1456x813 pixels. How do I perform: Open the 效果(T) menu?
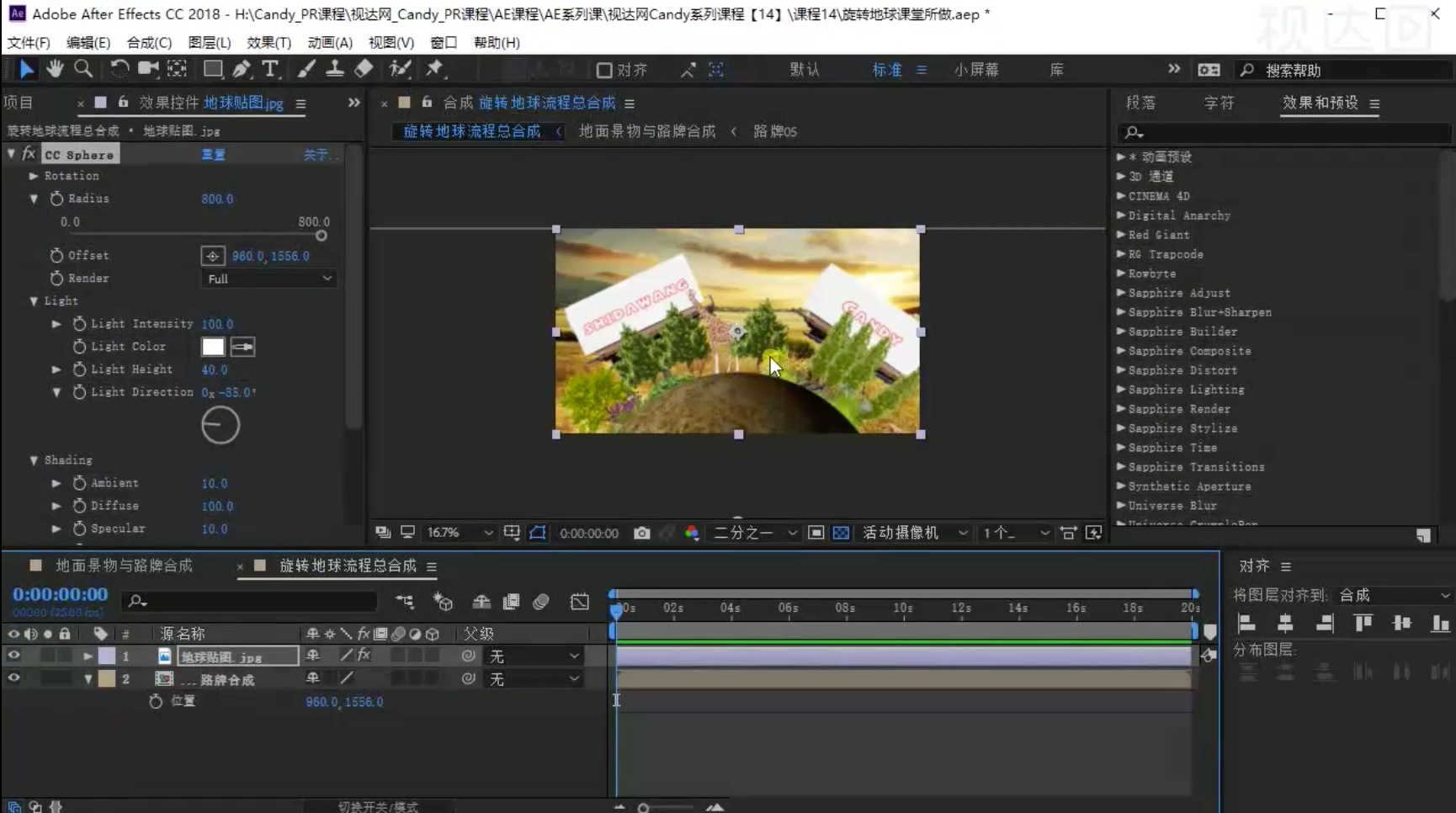[x=268, y=42]
